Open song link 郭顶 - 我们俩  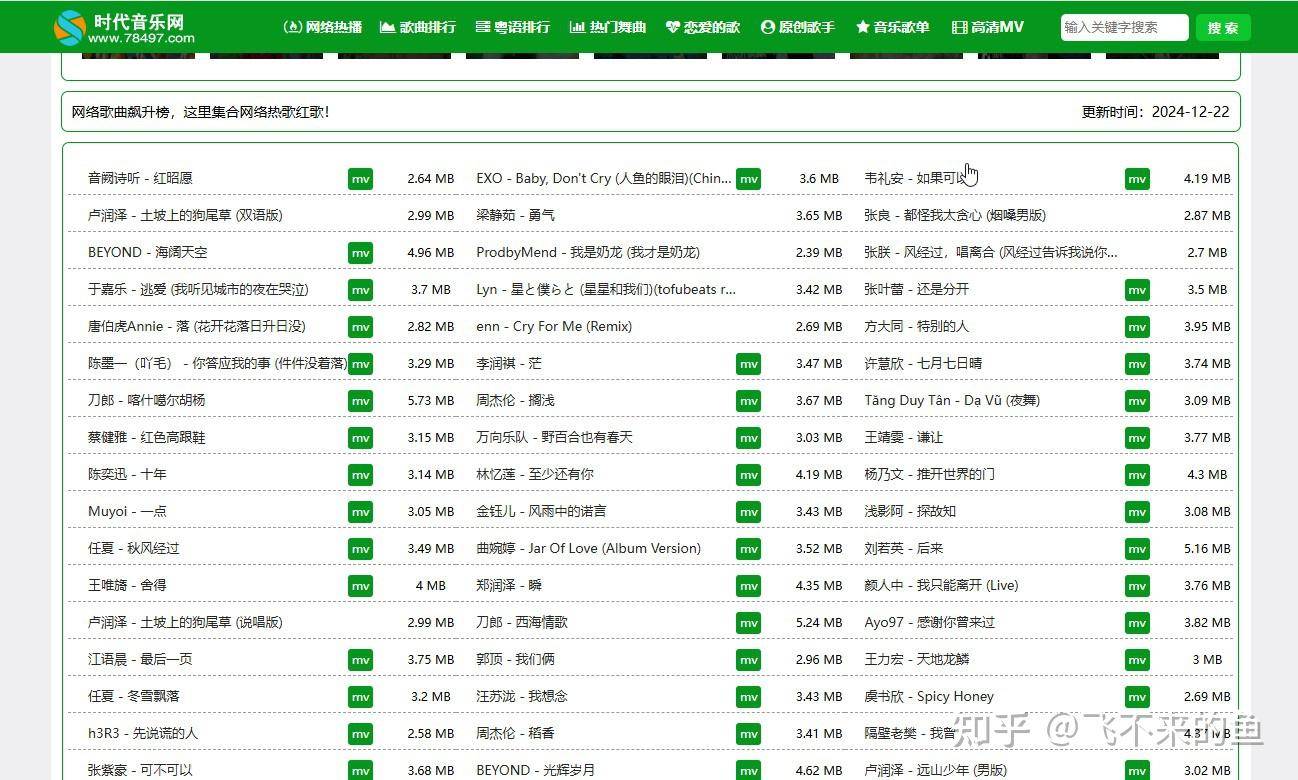[x=515, y=659]
